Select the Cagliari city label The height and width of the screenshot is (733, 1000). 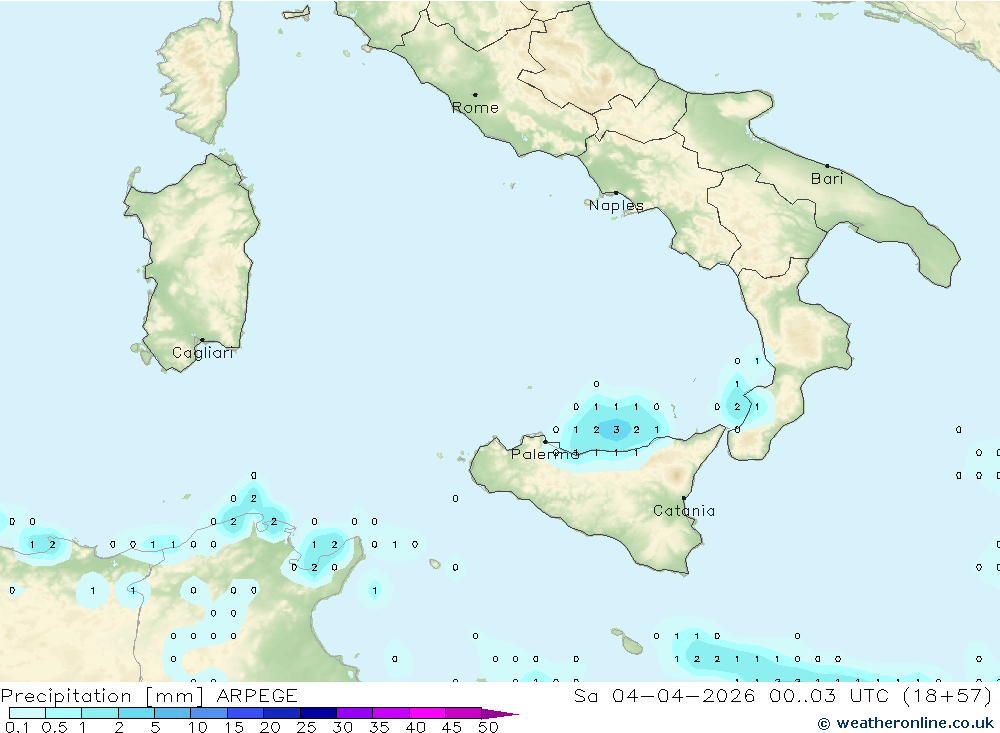tap(203, 353)
